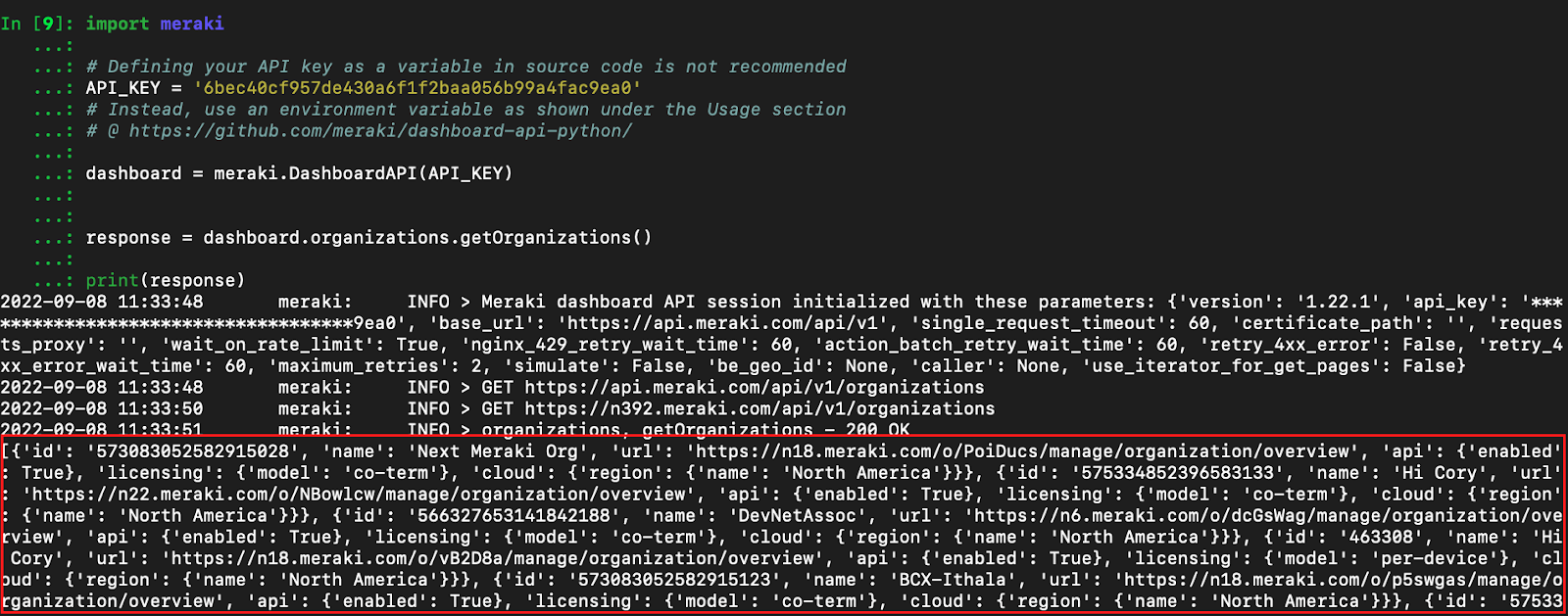Click the 'BCX-Ithala' organization name
The width and height of the screenshot is (1568, 616).
click(x=952, y=580)
